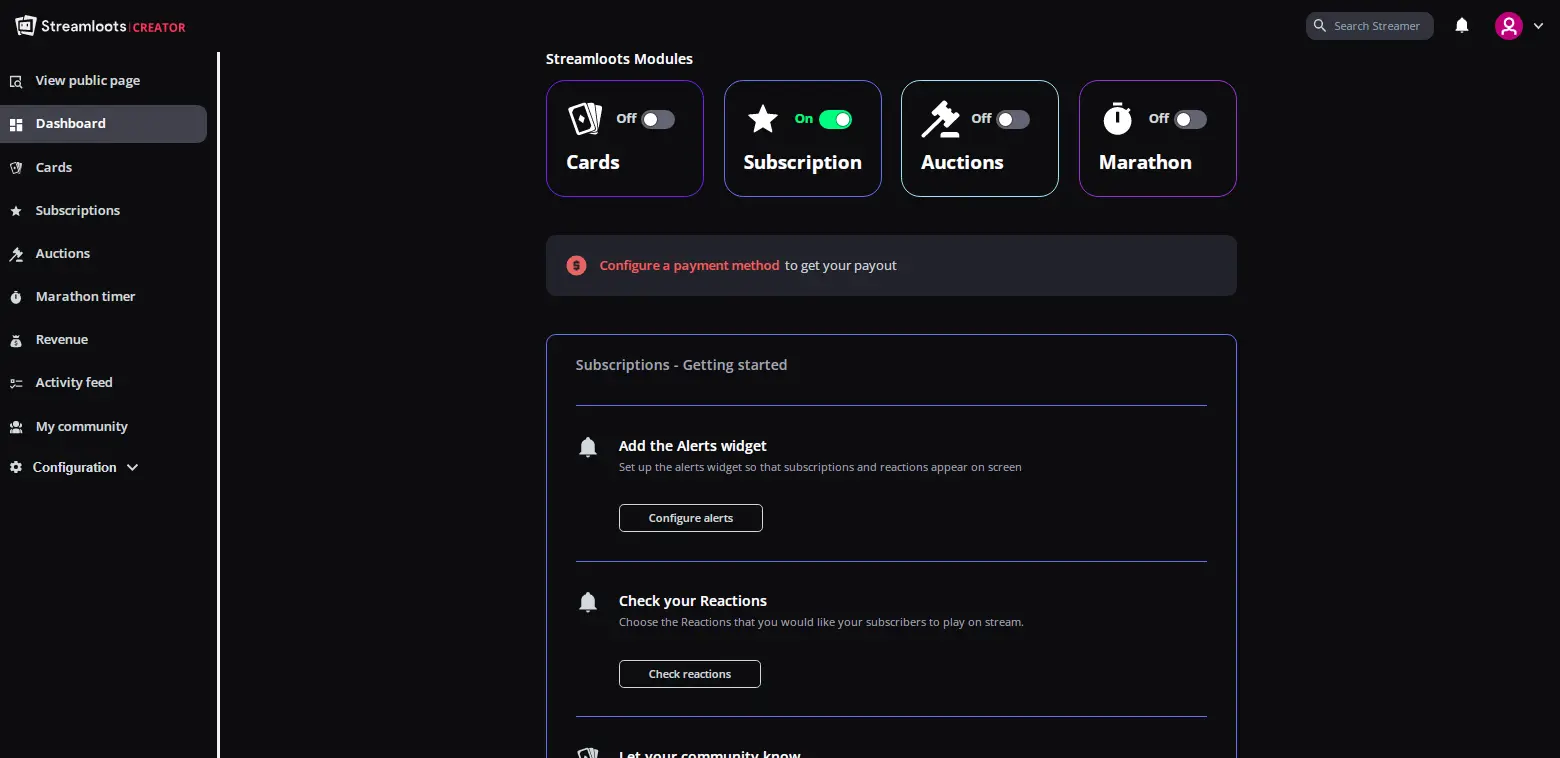
Task: Select Dashboard in the sidebar
Action: (x=104, y=124)
